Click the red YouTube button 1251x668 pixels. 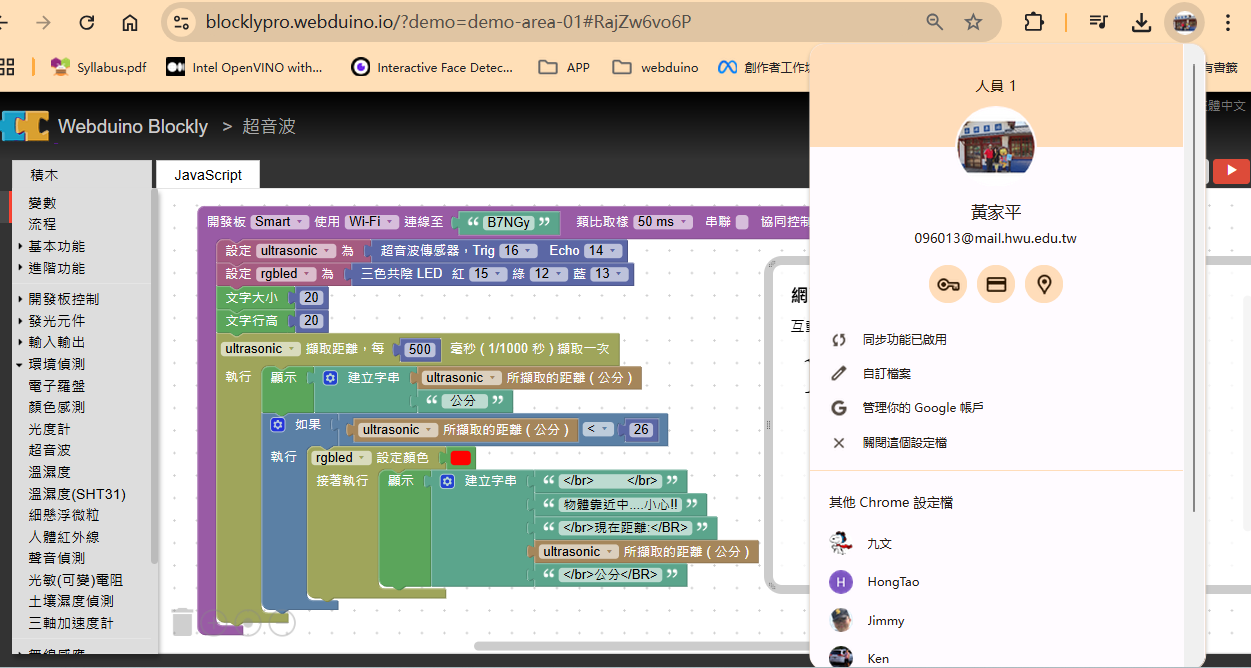(1230, 171)
